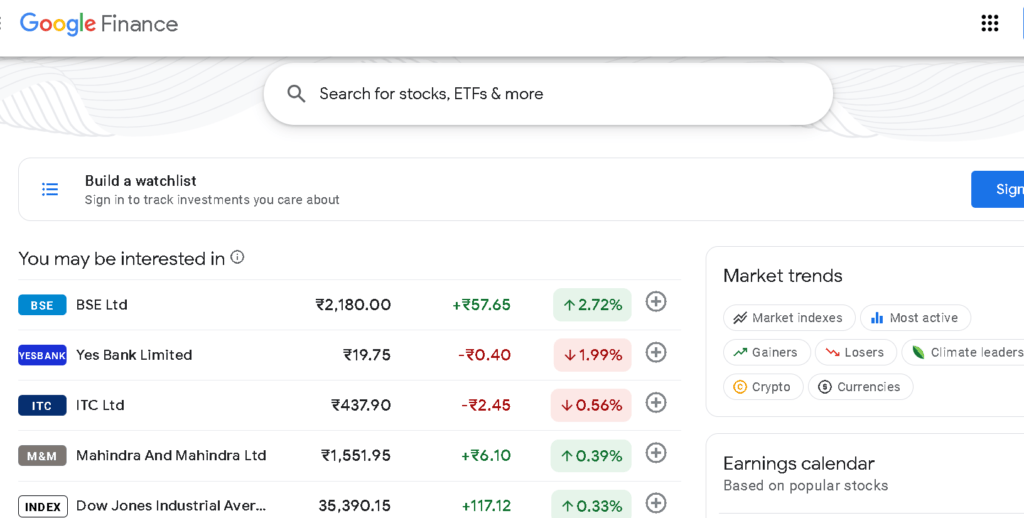Open Mahindra And Mahindra Ltd page
1024x518 pixels.
pos(171,456)
